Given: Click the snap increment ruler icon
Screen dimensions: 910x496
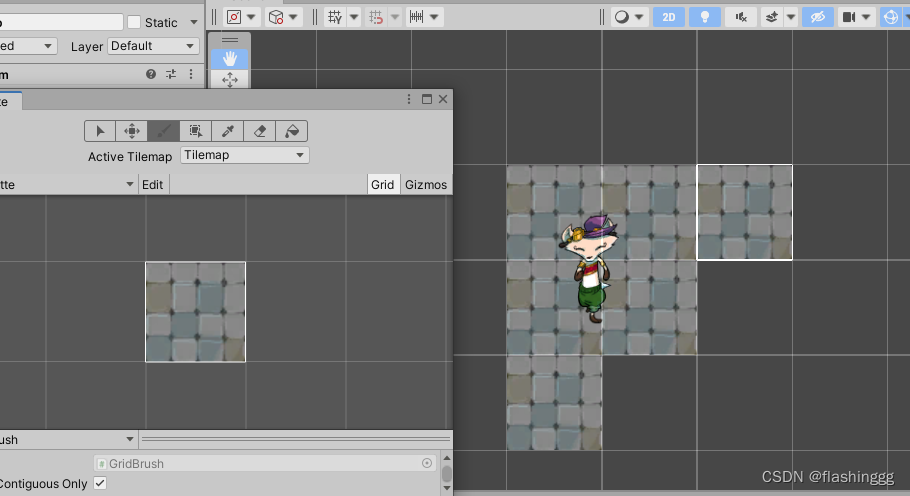Looking at the screenshot, I should (417, 17).
